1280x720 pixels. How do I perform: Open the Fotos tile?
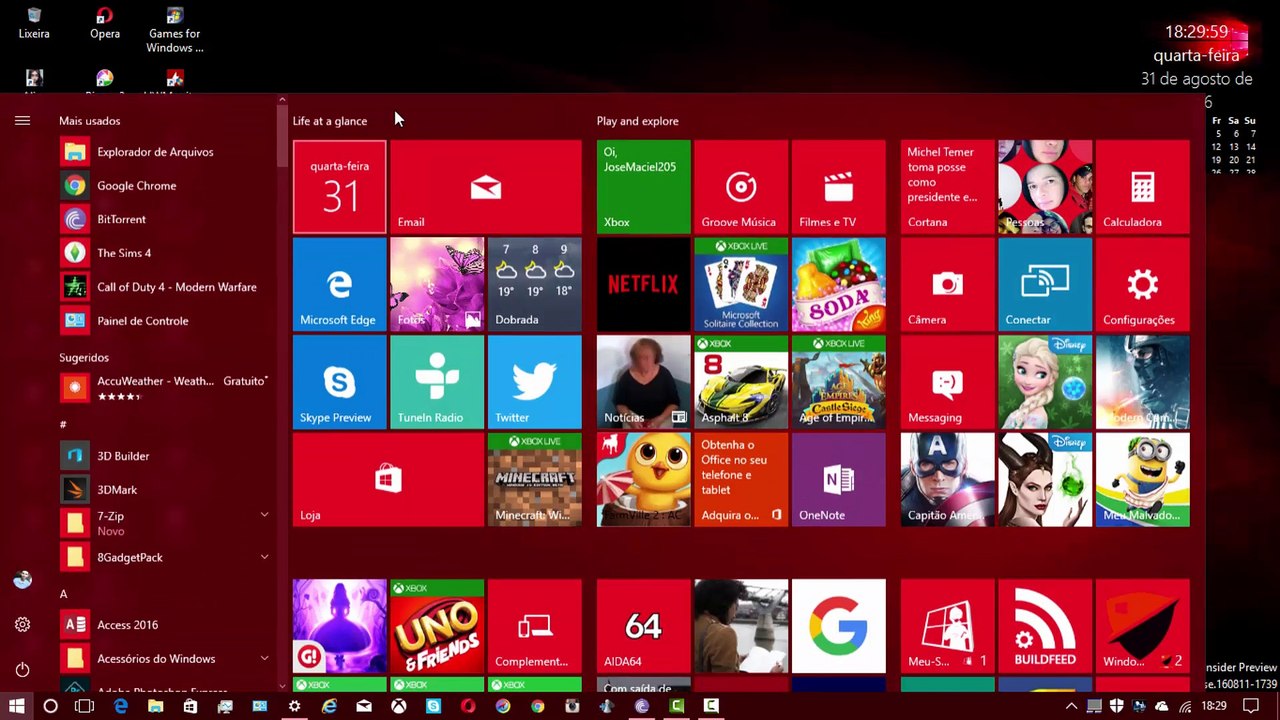[x=437, y=284]
